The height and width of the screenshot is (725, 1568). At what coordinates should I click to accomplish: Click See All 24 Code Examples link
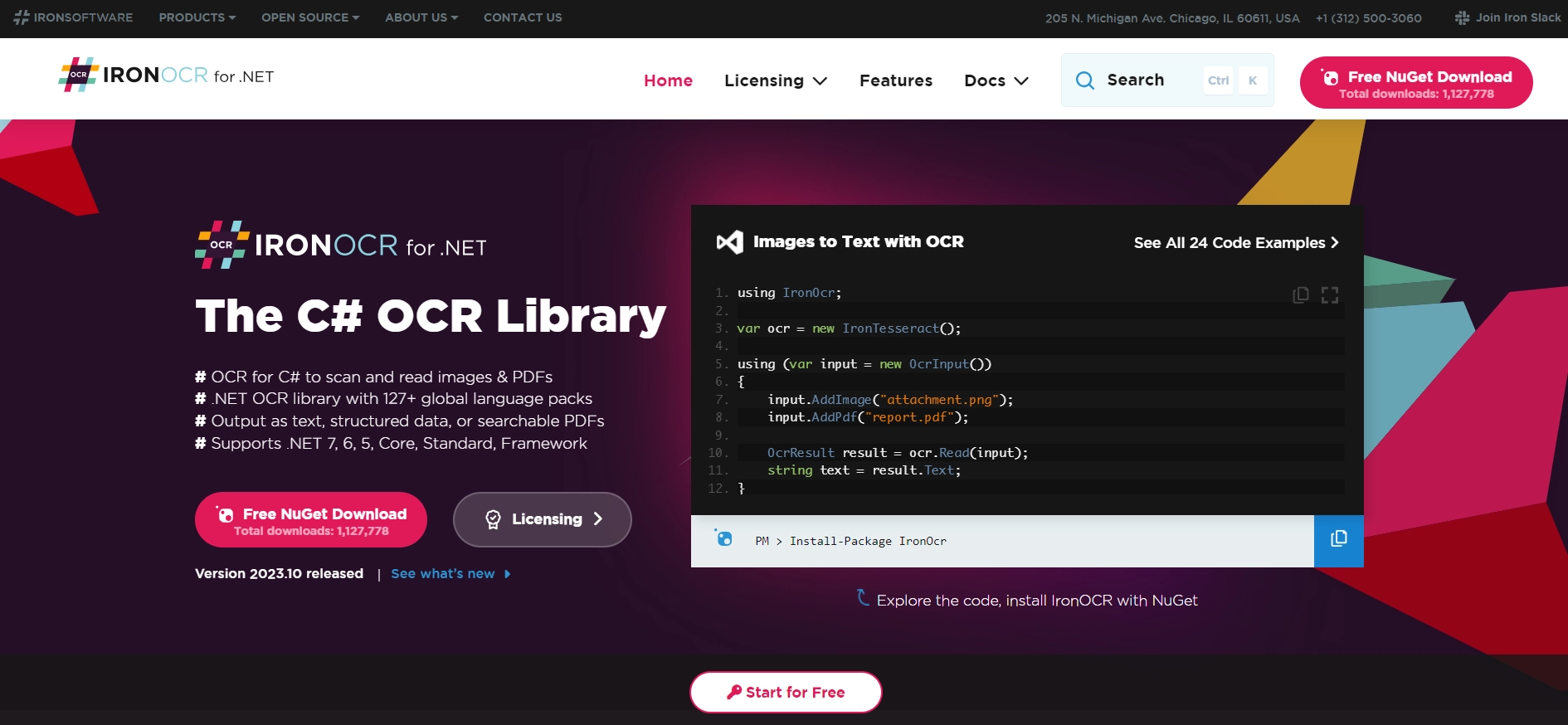click(x=1235, y=243)
